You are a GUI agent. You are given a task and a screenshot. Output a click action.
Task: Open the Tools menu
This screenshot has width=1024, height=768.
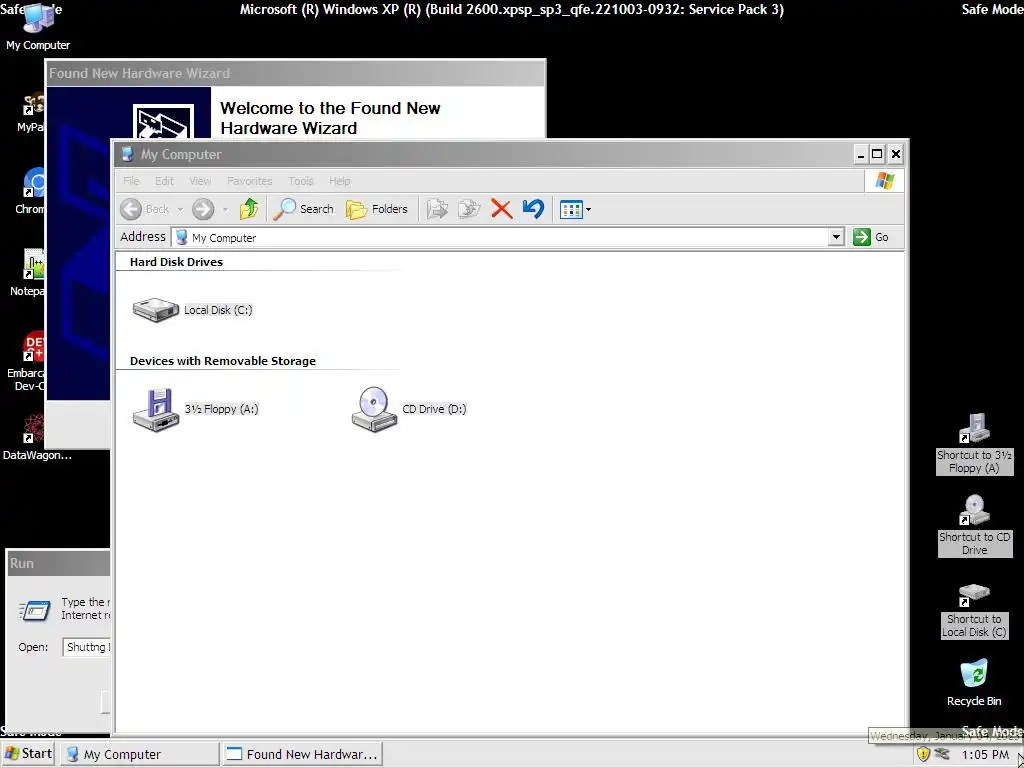tap(300, 181)
